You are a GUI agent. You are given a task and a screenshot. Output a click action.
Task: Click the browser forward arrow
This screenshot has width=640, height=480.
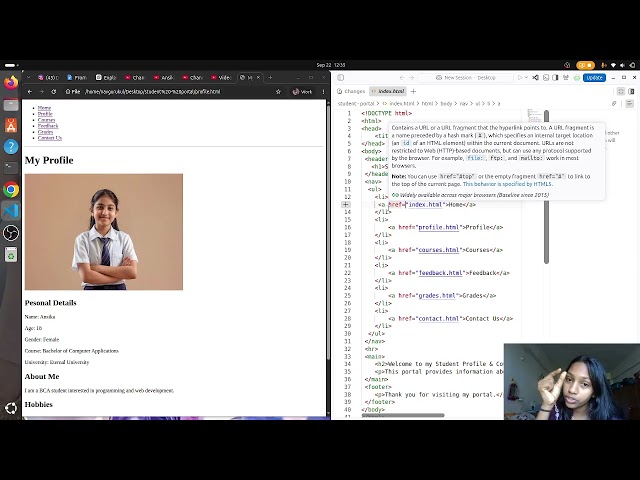(41, 92)
